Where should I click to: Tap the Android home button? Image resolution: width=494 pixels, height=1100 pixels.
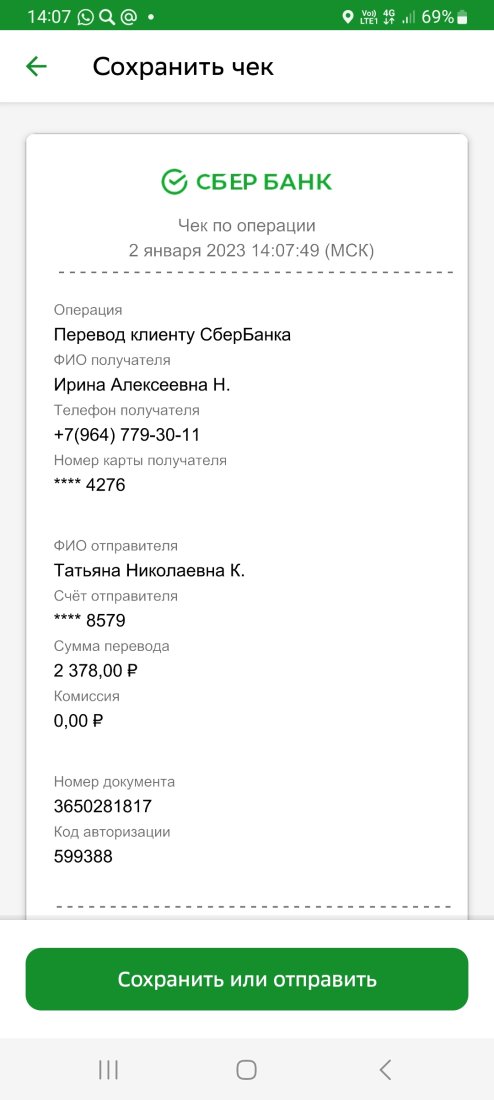pos(246,1069)
